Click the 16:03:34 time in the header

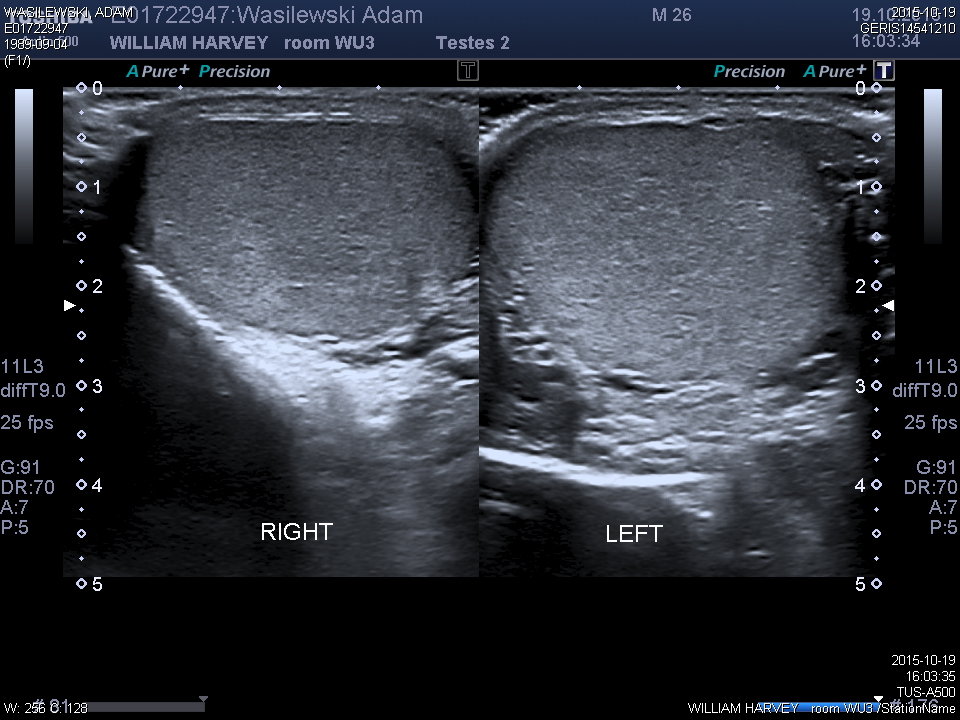click(886, 41)
